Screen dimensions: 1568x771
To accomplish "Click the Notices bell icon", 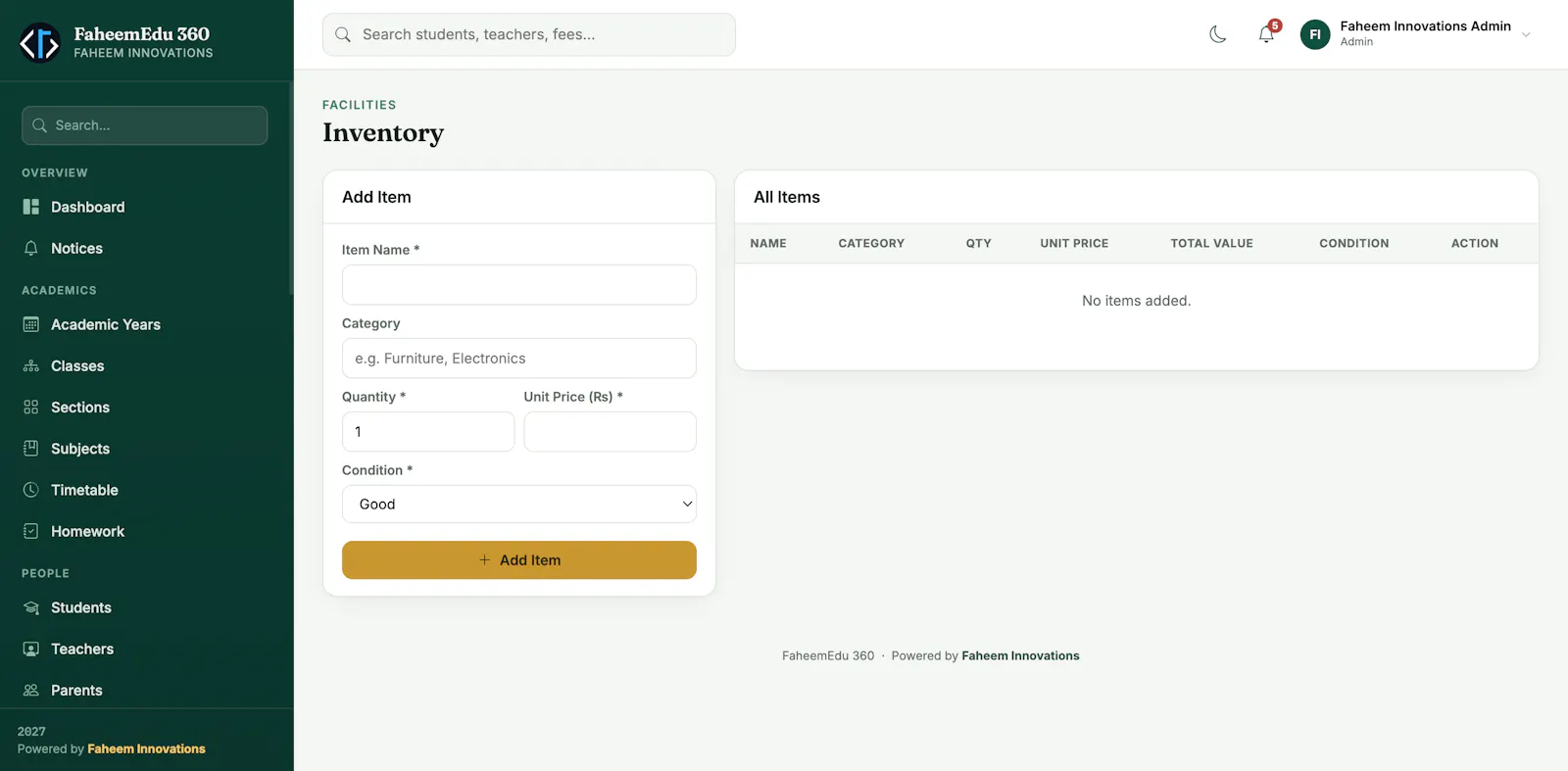I will pyautogui.click(x=31, y=248).
